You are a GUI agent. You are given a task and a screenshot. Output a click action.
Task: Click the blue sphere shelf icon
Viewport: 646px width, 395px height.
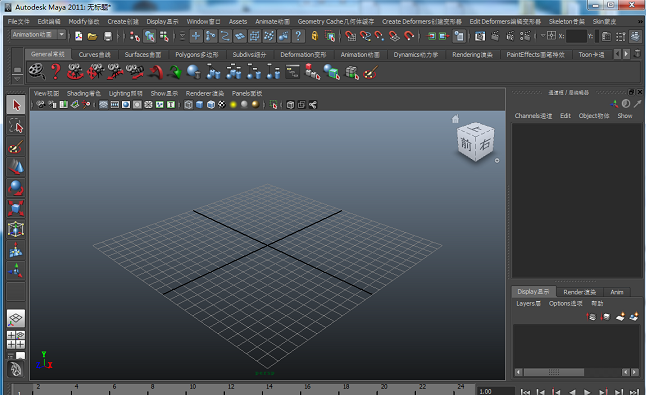point(193,72)
